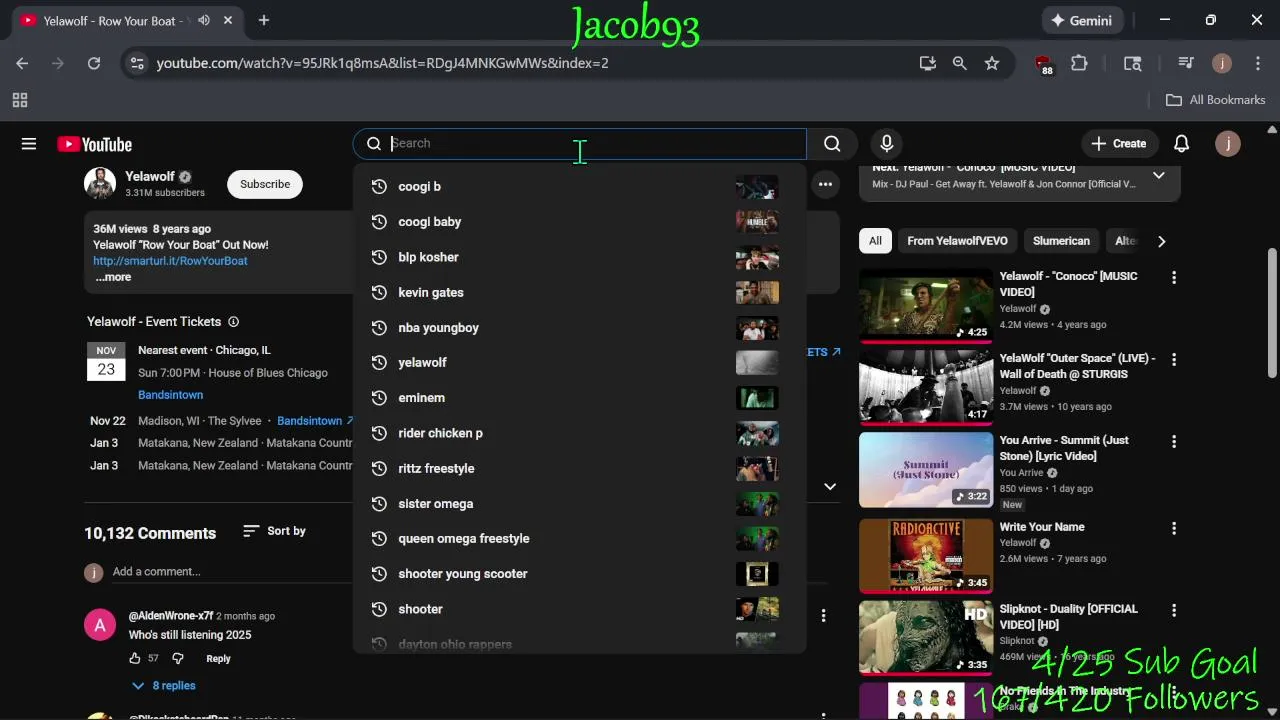Image resolution: width=1280 pixels, height=720 pixels.
Task: Open the YouTube guide hamburger menu
Action: coord(29,144)
